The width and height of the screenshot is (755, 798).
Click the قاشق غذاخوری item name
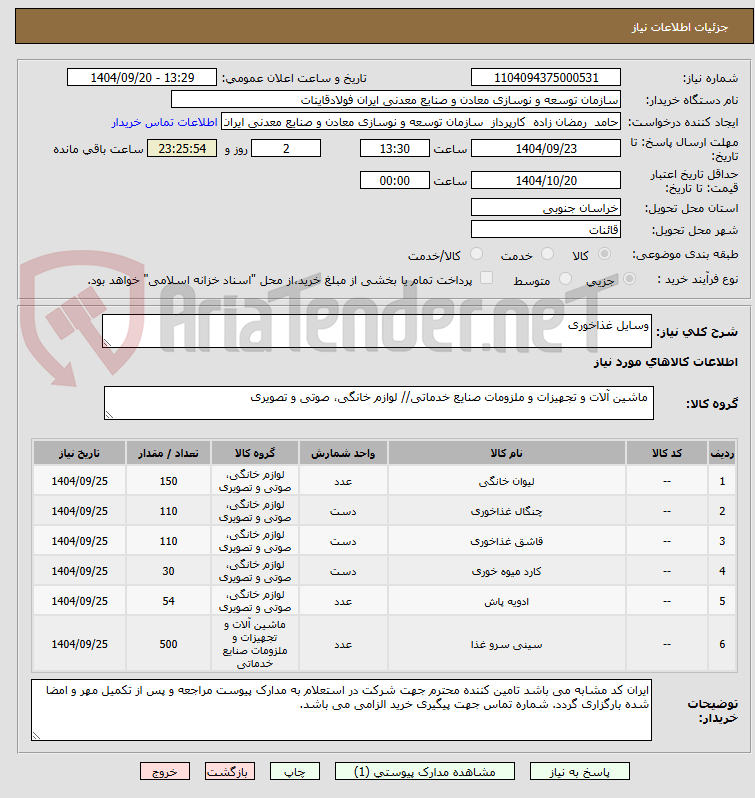pyautogui.click(x=506, y=542)
